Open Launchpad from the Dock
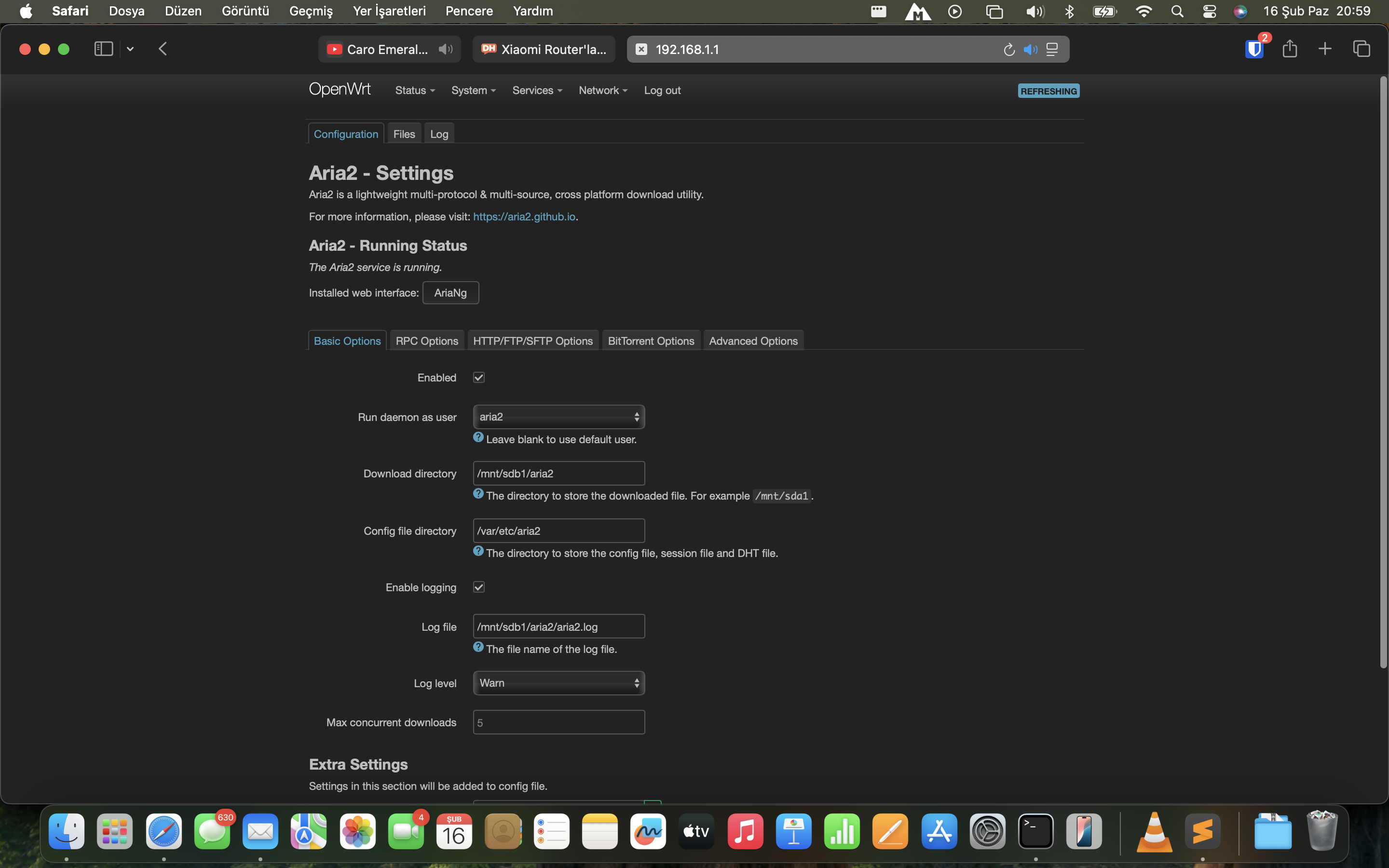The image size is (1389, 868). 115,831
